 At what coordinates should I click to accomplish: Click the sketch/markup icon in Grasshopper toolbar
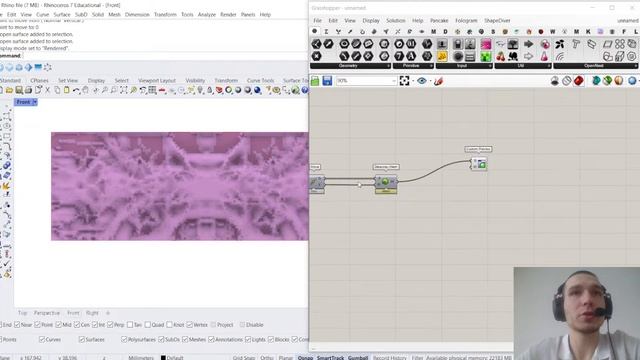(438, 81)
